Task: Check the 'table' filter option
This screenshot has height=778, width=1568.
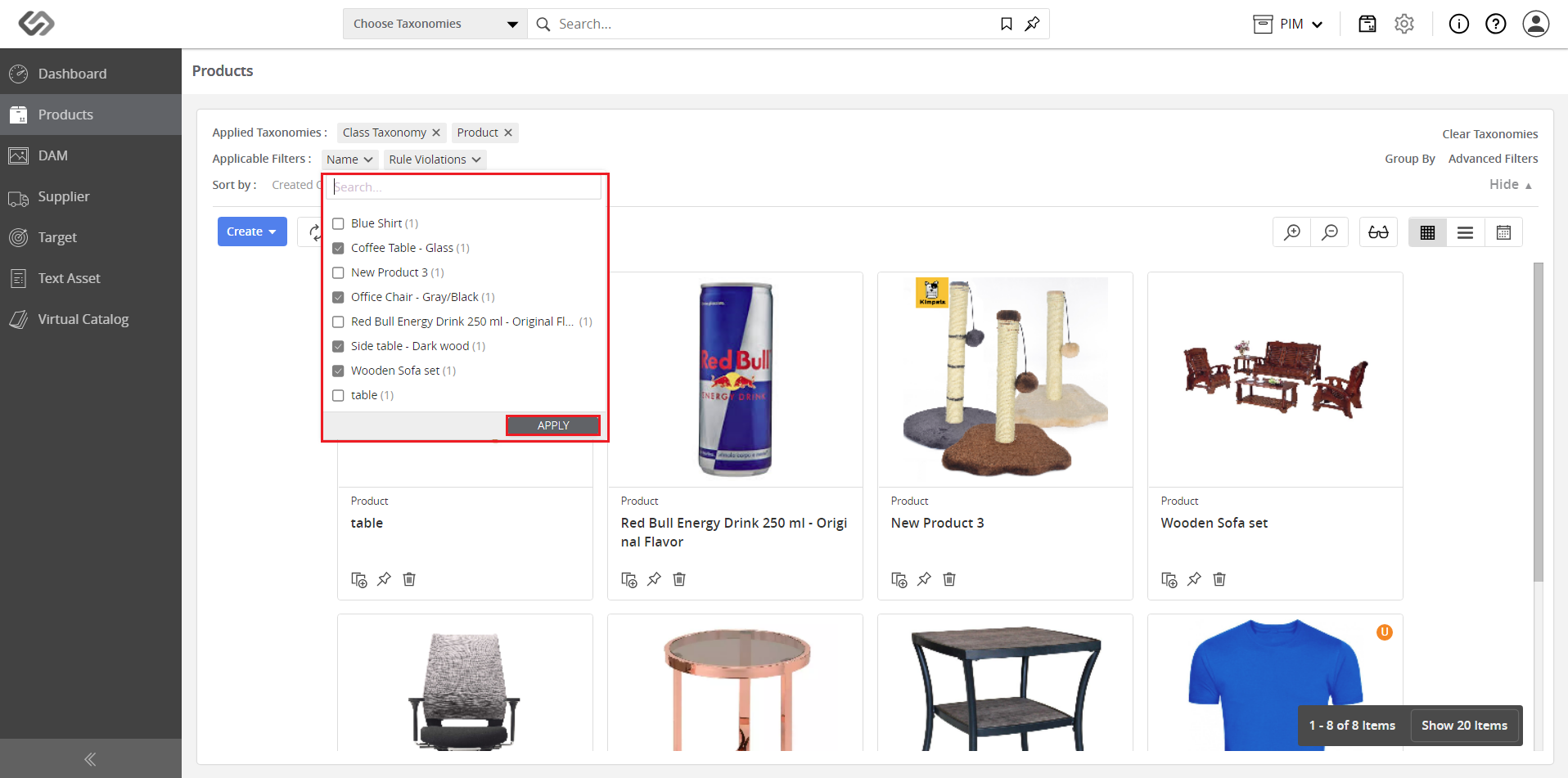Action: [338, 395]
